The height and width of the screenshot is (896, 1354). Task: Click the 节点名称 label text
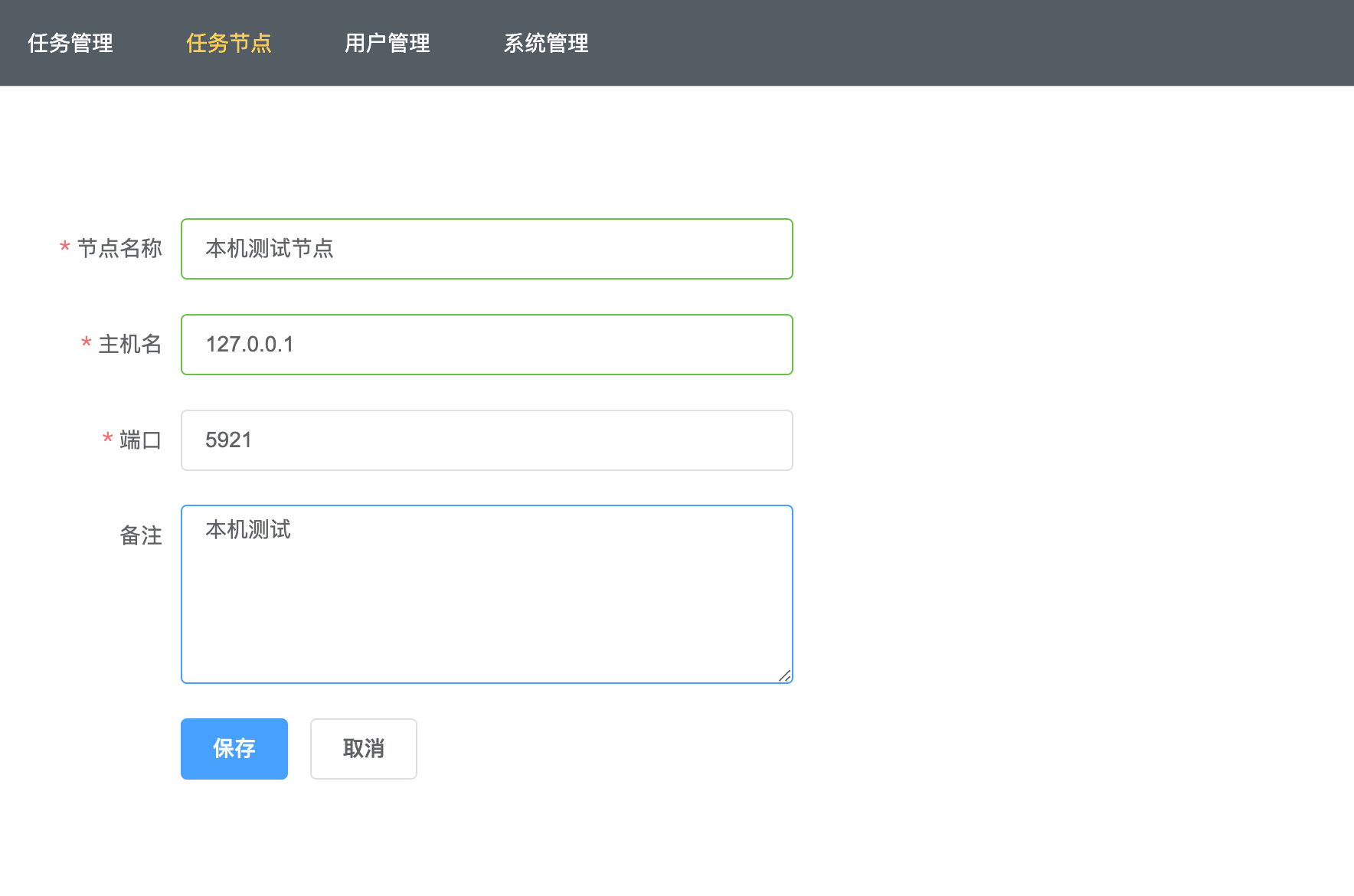(119, 248)
